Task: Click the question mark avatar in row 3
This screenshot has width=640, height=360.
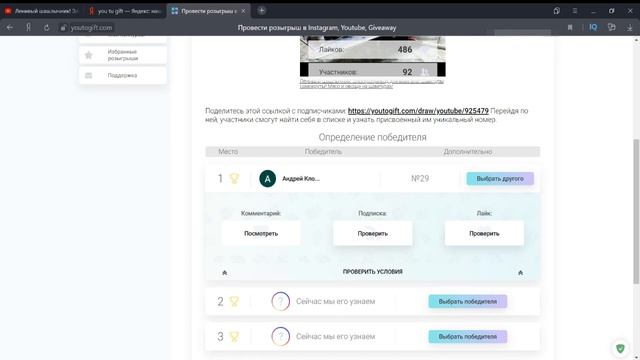Action: (x=280, y=336)
